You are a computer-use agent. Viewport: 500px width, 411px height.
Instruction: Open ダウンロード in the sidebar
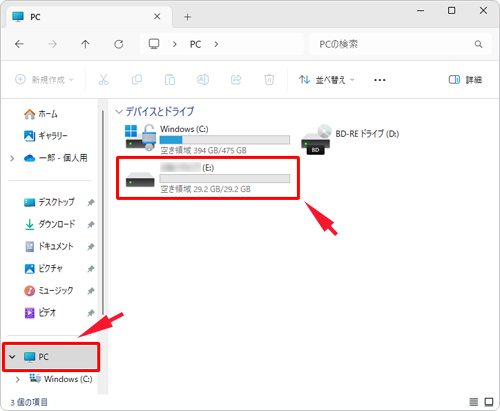pyautogui.click(x=50, y=224)
